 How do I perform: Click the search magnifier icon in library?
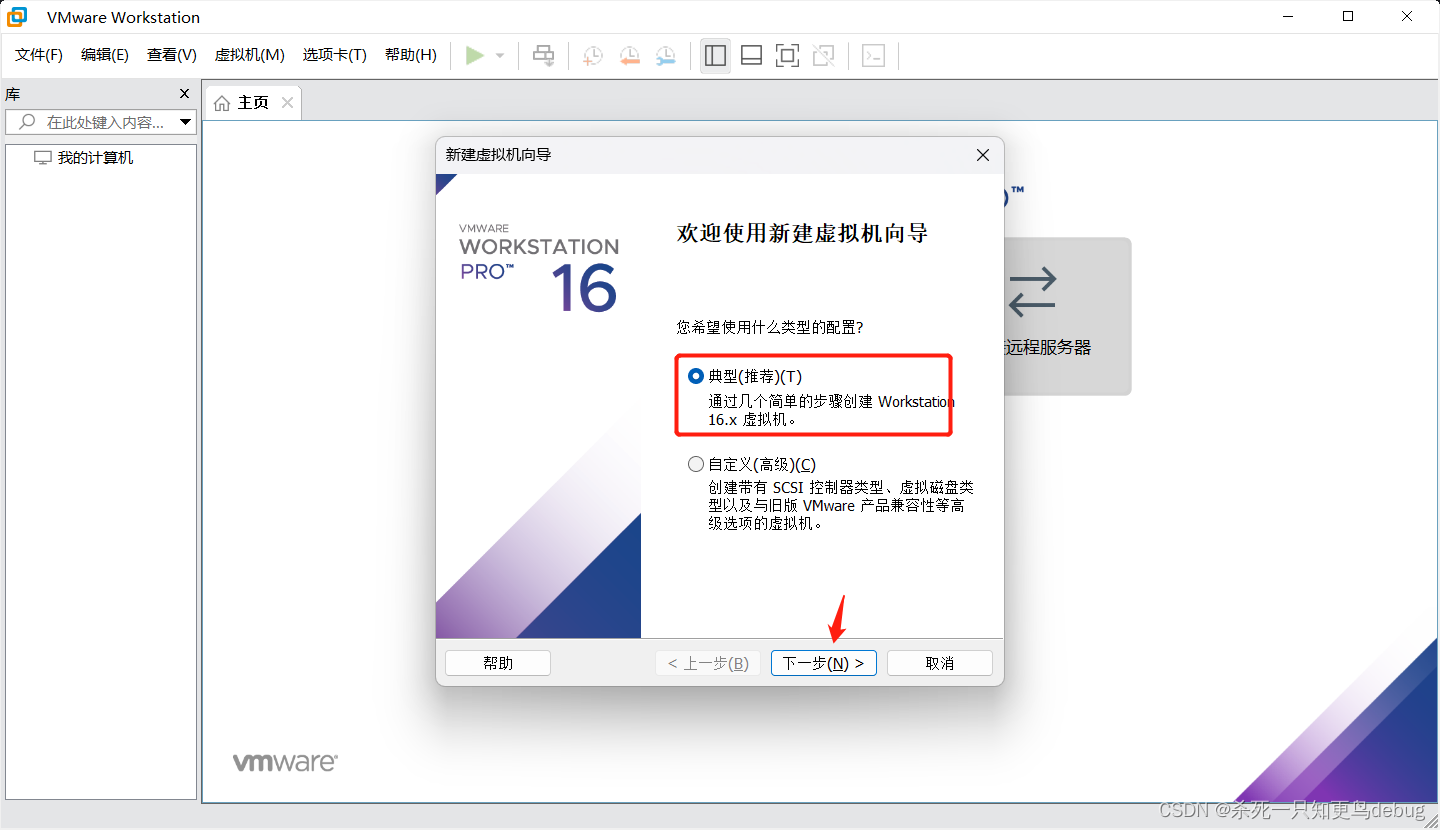[x=27, y=122]
